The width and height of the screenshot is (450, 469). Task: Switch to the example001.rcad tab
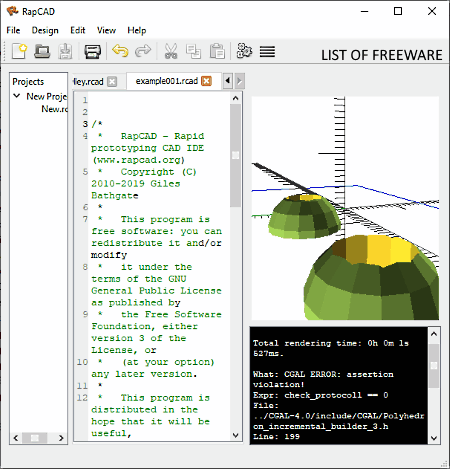click(x=167, y=81)
